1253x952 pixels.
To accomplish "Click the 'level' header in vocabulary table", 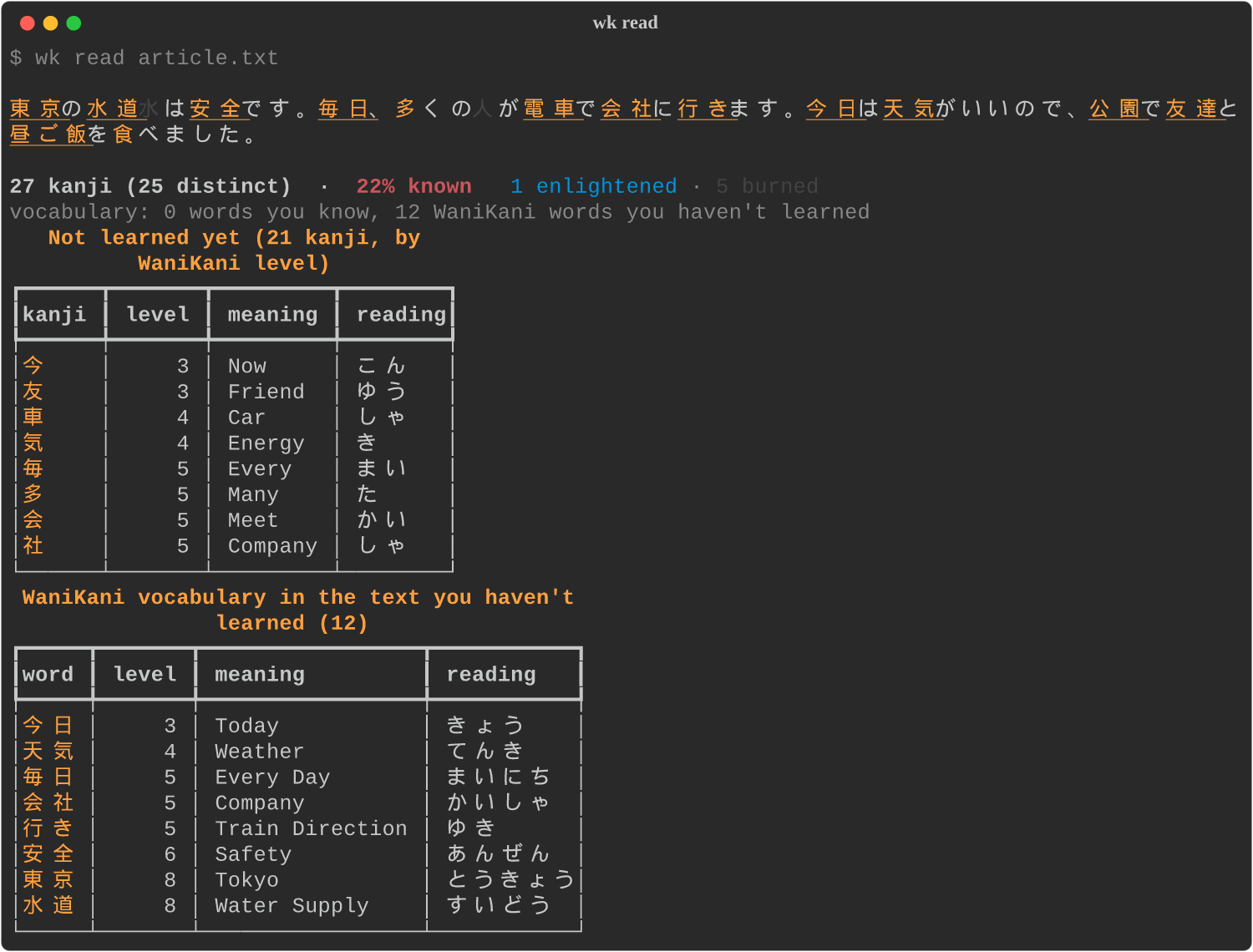I will click(145, 675).
